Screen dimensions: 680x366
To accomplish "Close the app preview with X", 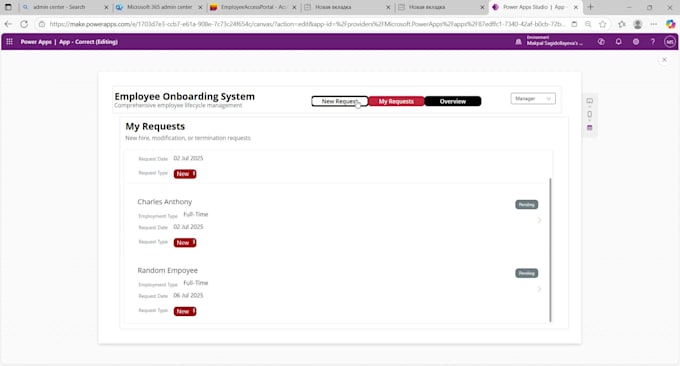I will (664, 60).
